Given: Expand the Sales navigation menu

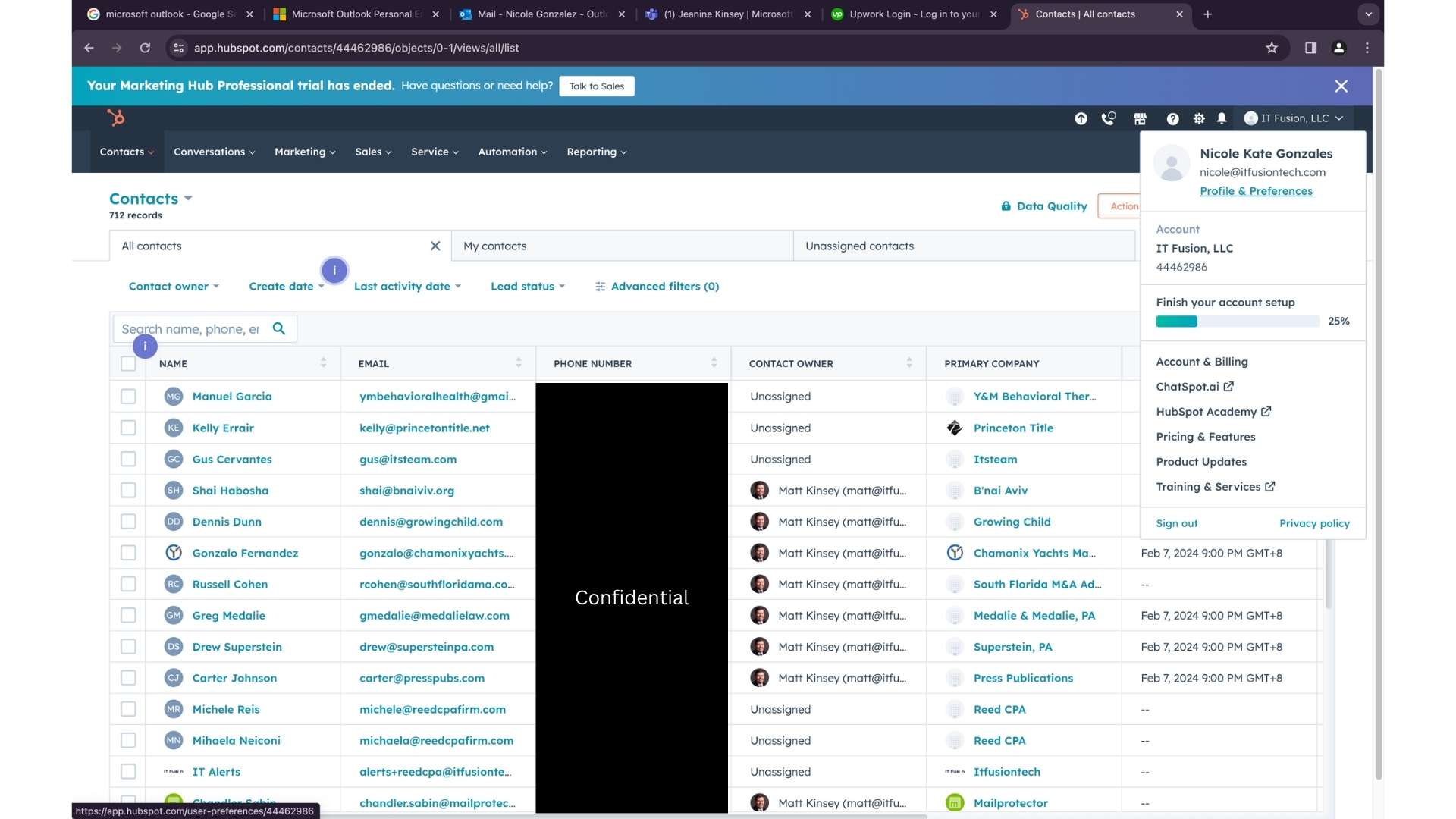Looking at the screenshot, I should pos(373,152).
